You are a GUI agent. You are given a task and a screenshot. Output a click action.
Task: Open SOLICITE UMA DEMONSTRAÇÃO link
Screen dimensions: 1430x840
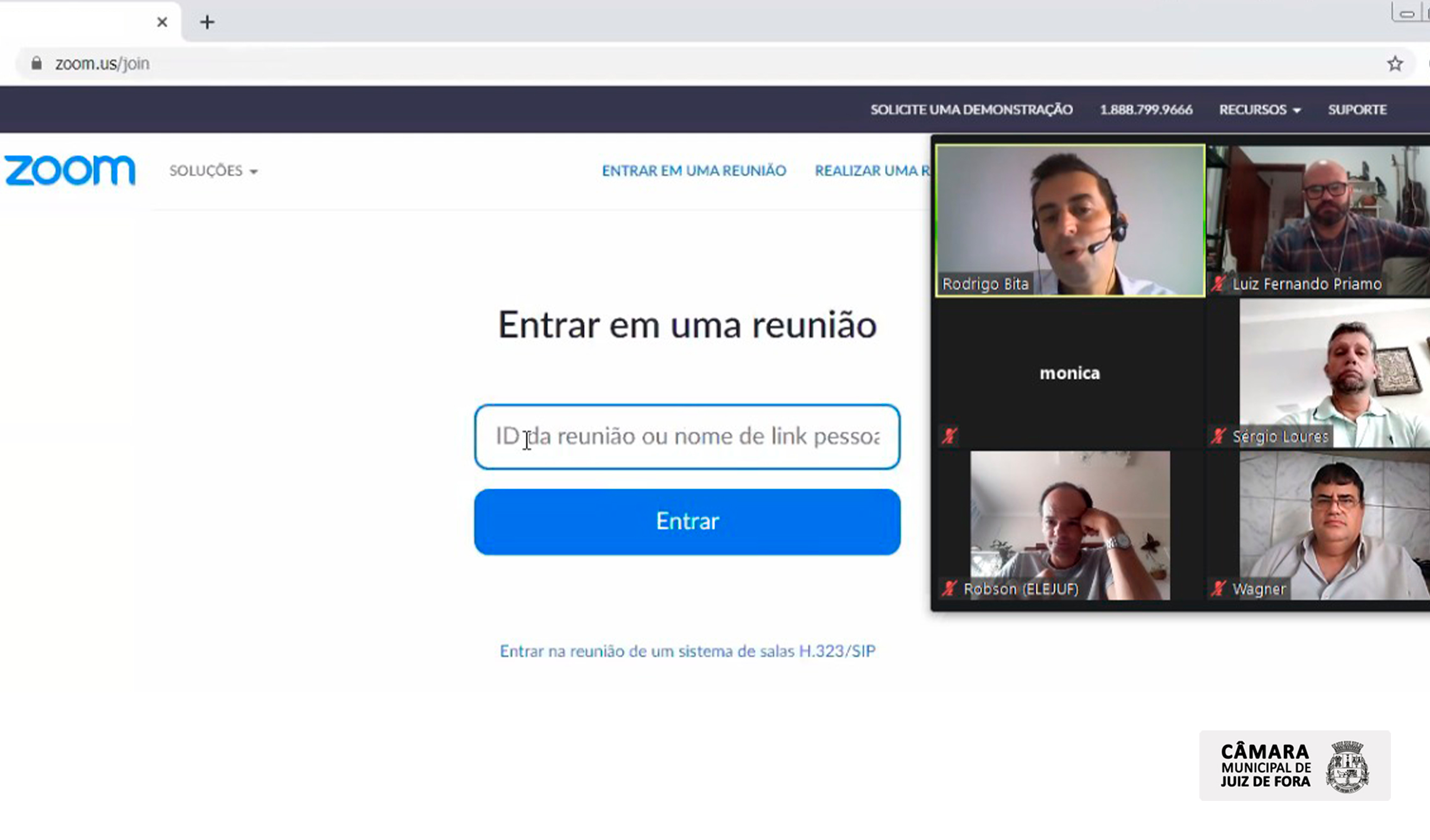(971, 110)
